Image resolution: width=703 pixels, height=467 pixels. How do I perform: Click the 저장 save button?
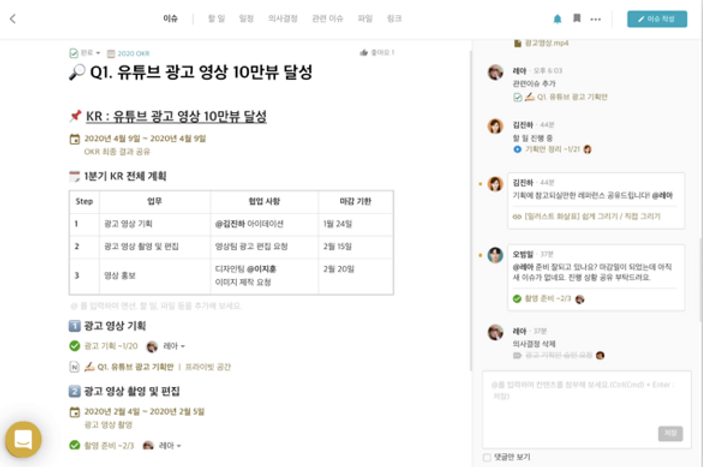670,433
